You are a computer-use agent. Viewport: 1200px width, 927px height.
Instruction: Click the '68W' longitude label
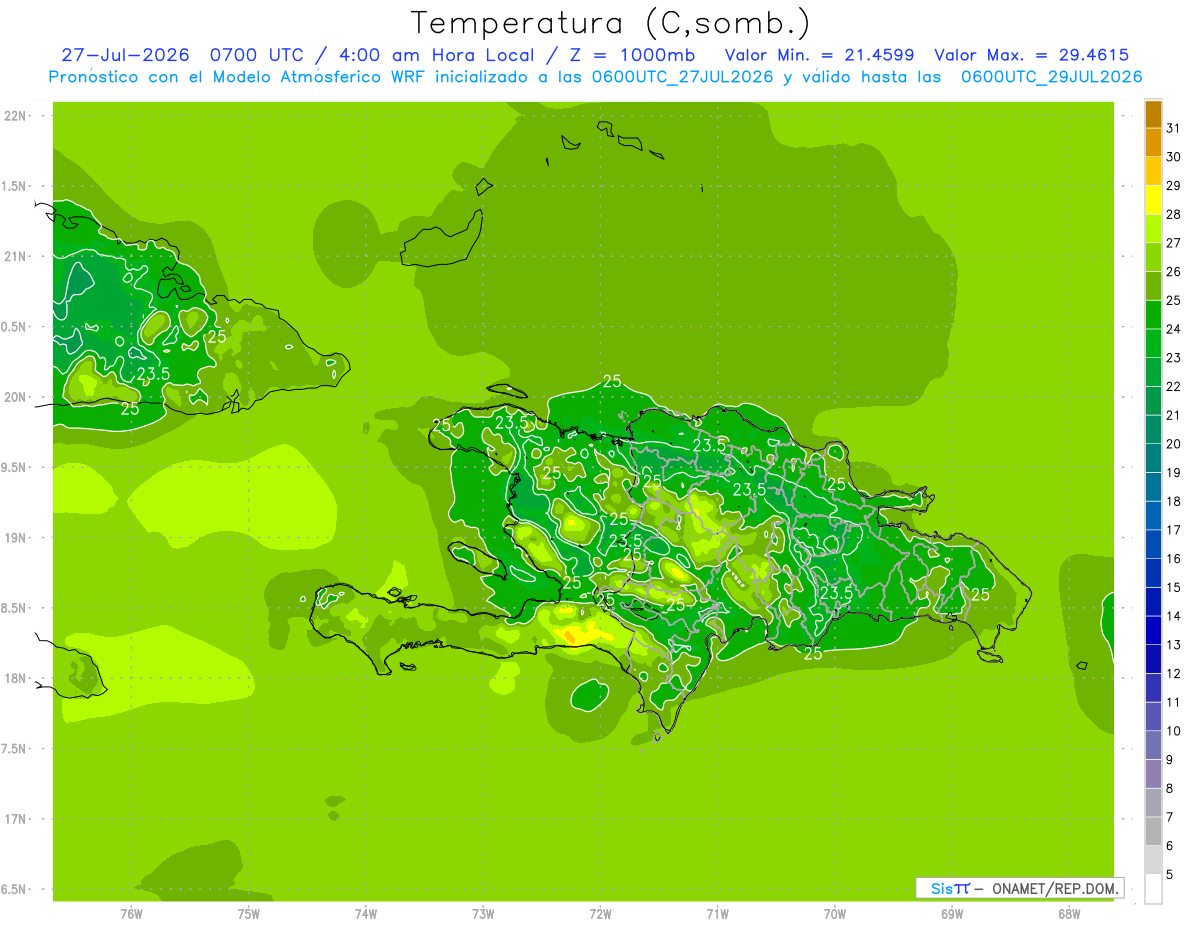(x=1069, y=914)
